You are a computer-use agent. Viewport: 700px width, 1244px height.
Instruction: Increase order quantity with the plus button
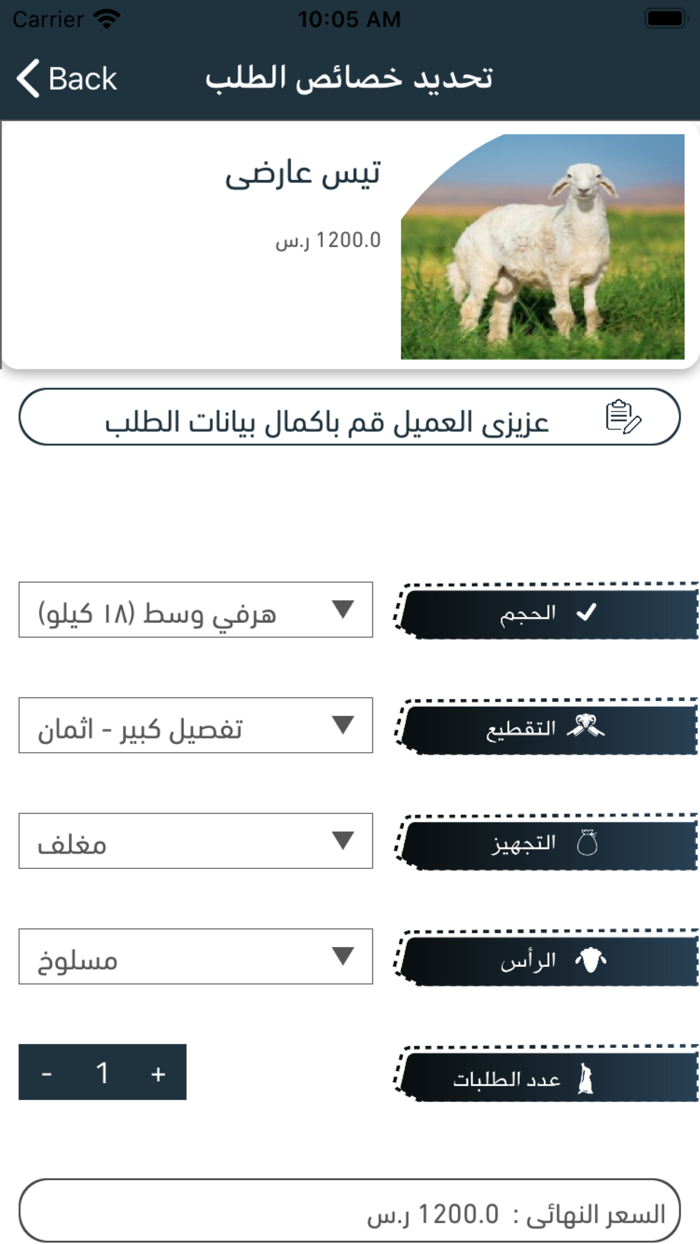(155, 1071)
